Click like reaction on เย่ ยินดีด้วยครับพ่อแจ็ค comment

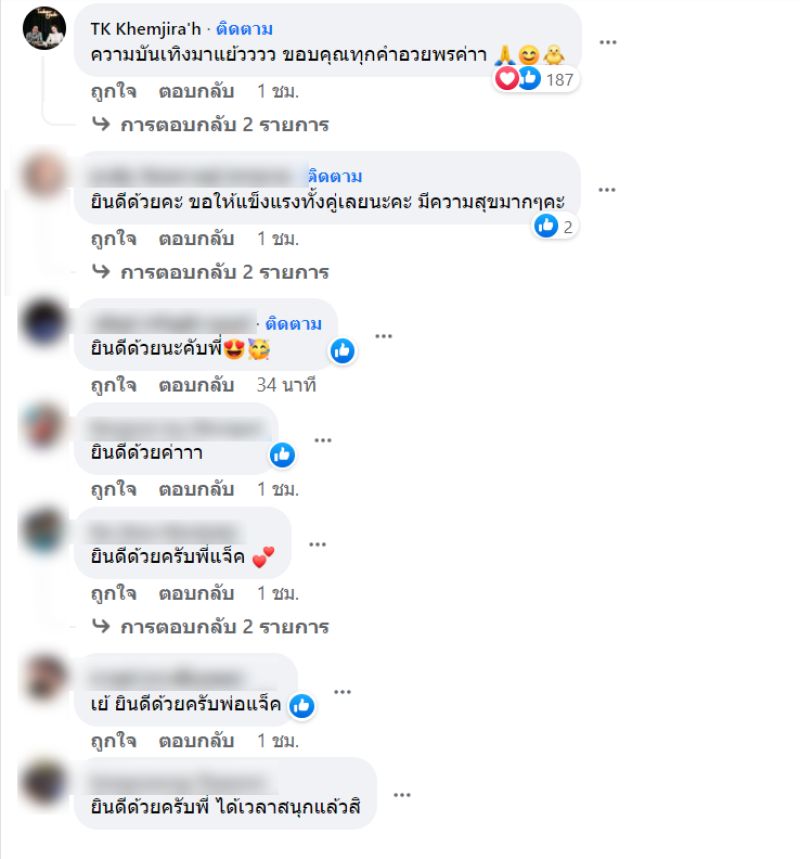[302, 706]
